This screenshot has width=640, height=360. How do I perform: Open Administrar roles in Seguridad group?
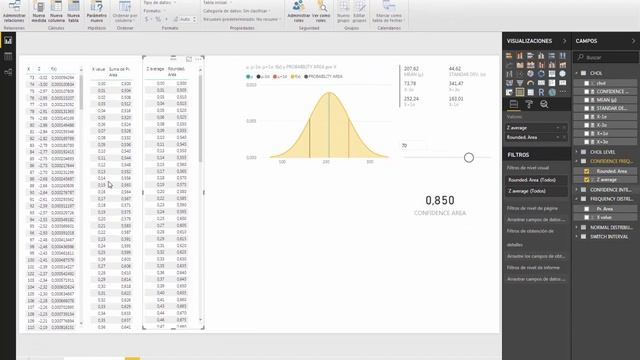299,11
